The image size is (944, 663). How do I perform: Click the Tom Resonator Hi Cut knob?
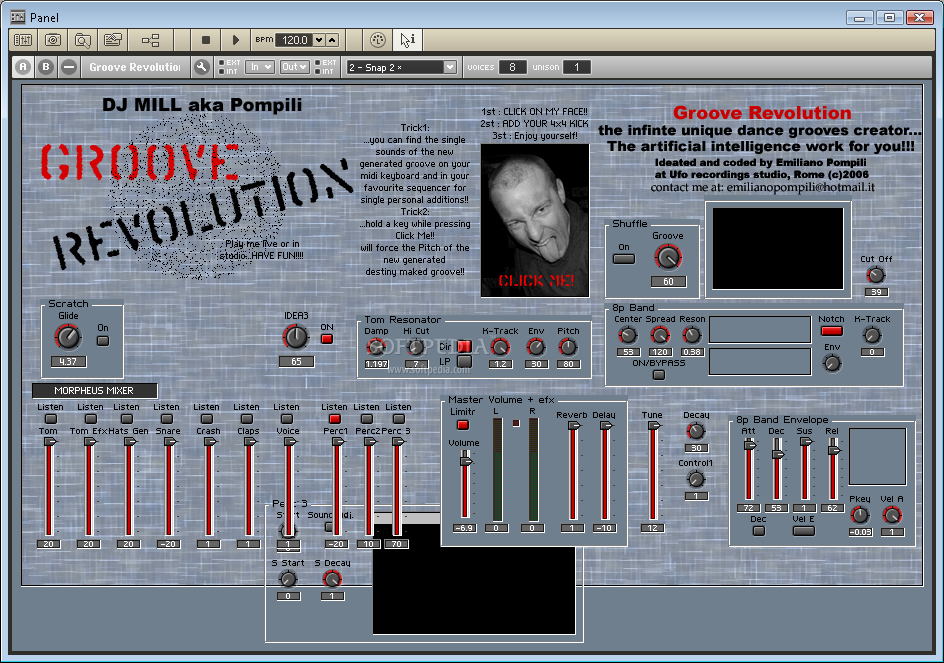coord(416,347)
